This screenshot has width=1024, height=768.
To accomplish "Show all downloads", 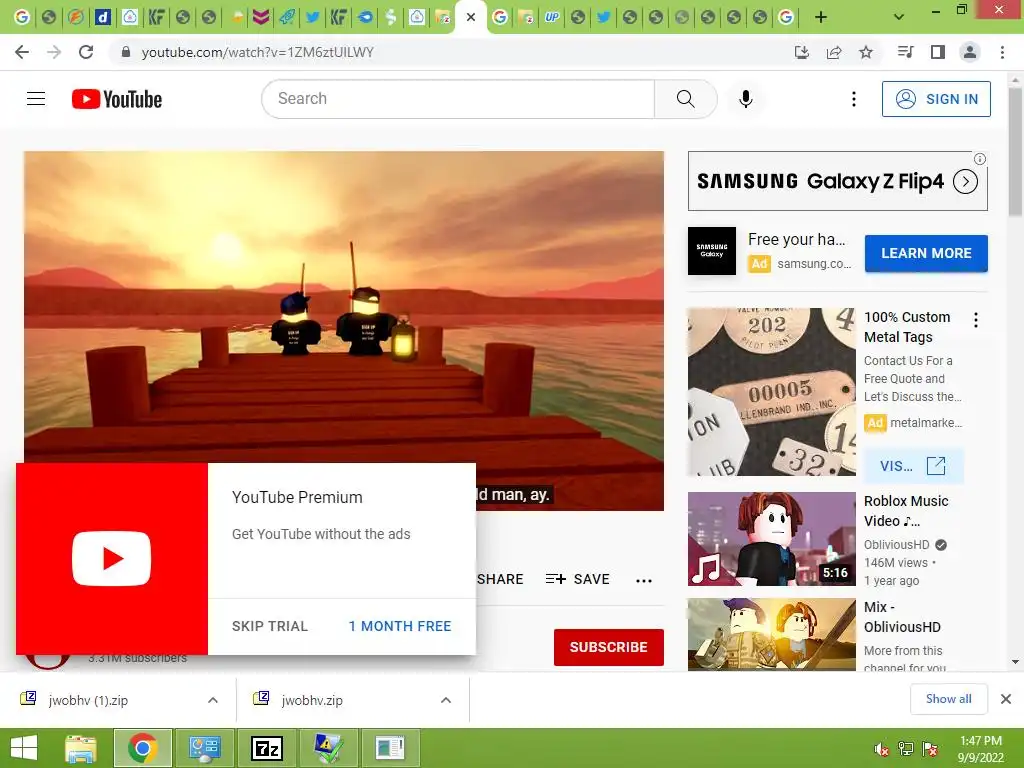I will pos(948,699).
